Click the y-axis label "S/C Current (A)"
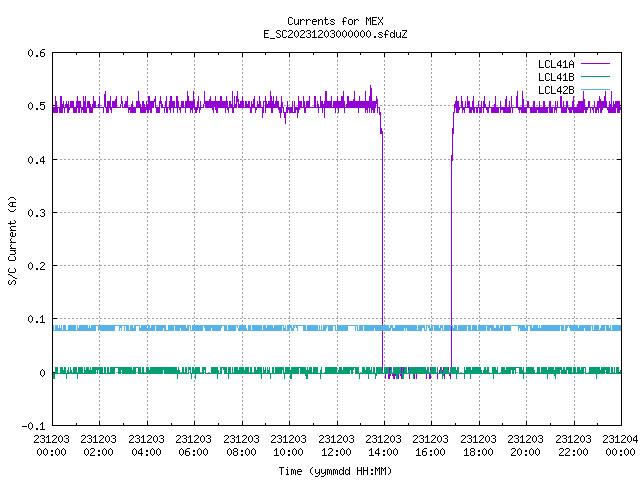Screen dimensions: 640x480 [x=12, y=241]
